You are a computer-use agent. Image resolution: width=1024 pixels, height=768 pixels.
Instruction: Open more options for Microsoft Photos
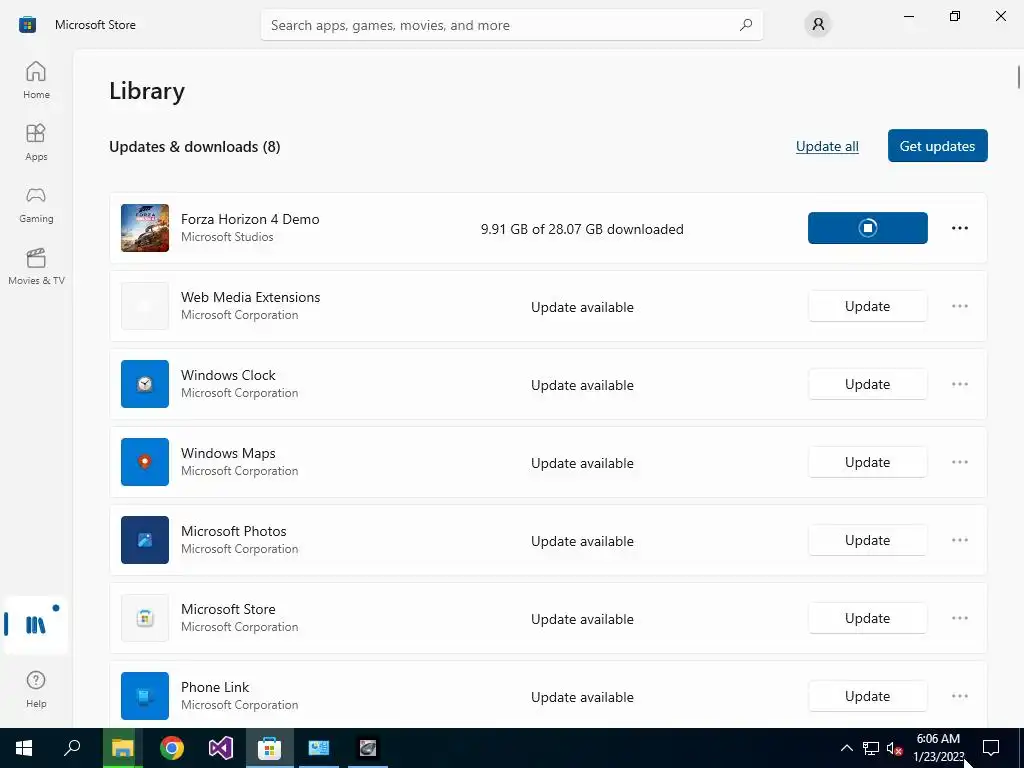click(959, 540)
